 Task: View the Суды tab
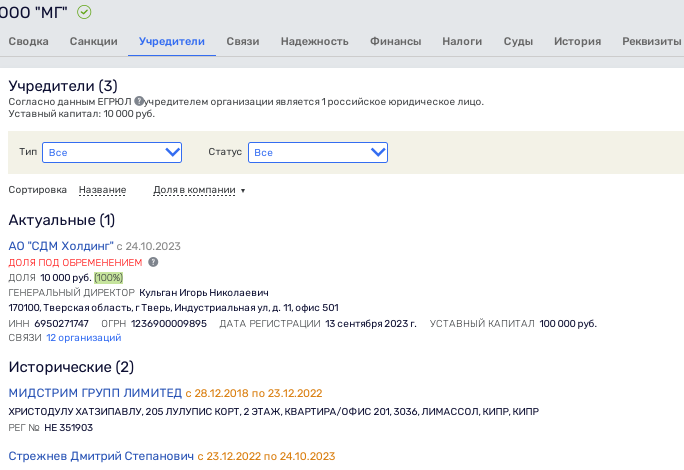518,41
